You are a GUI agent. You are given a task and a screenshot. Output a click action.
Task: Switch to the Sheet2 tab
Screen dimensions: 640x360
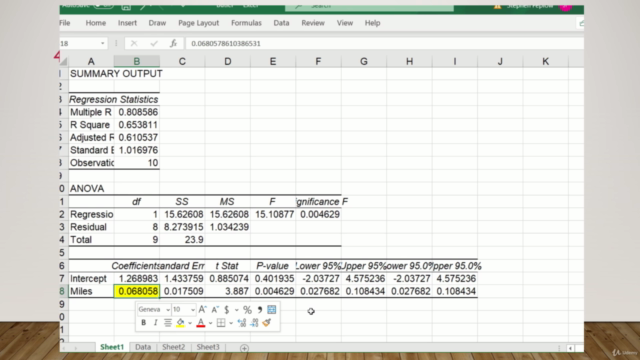(173, 347)
